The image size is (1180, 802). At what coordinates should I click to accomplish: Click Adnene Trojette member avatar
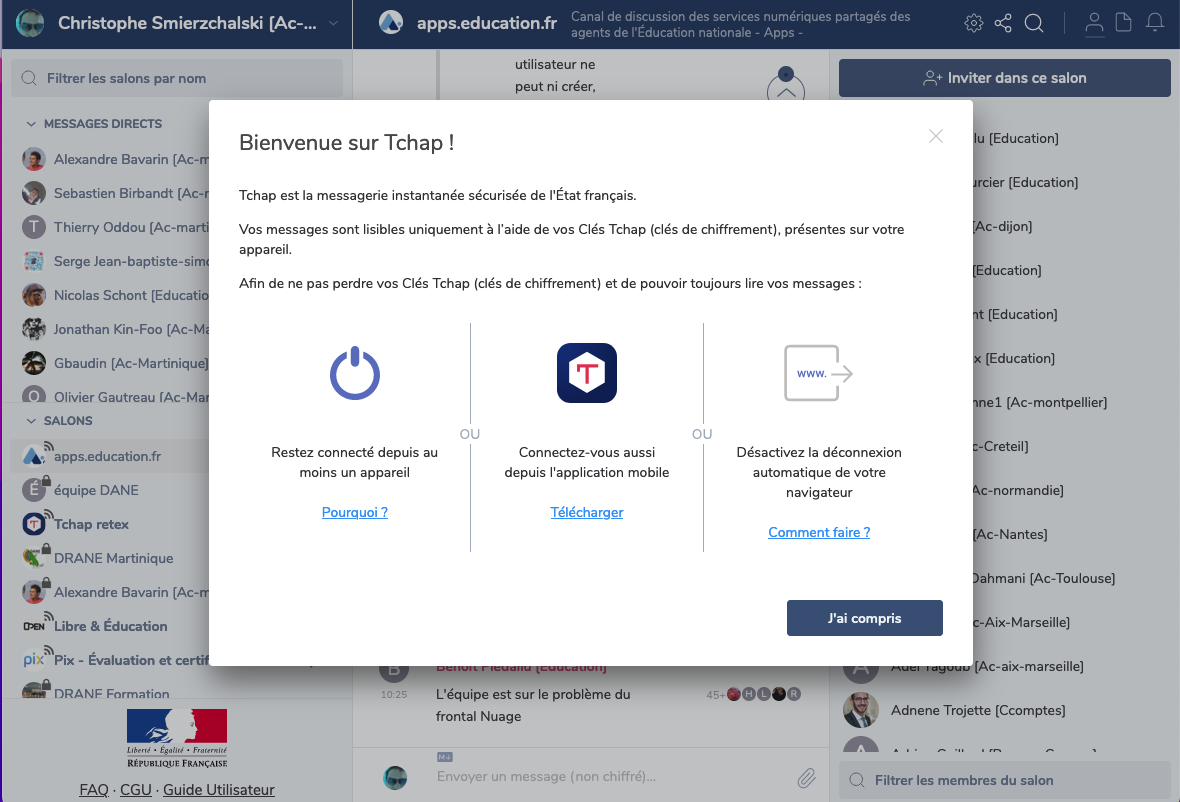(x=860, y=710)
